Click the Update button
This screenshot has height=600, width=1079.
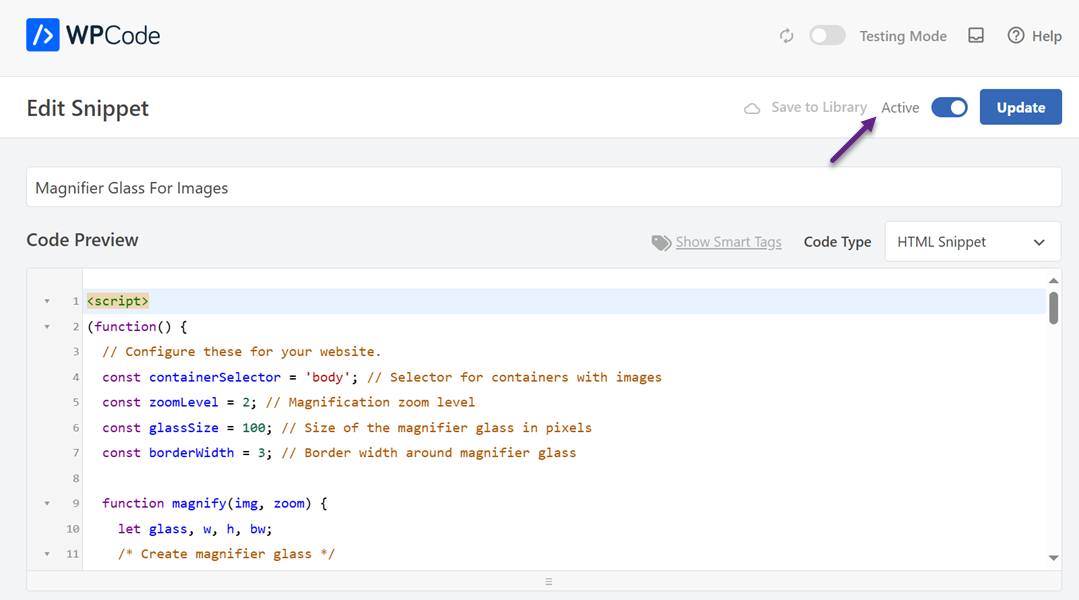(x=1020, y=108)
